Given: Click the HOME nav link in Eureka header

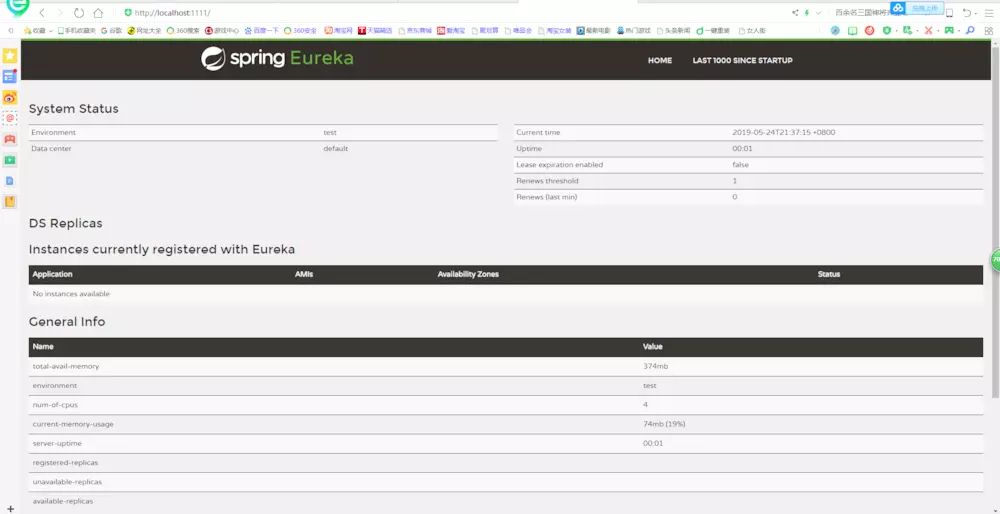Looking at the screenshot, I should pos(659,61).
